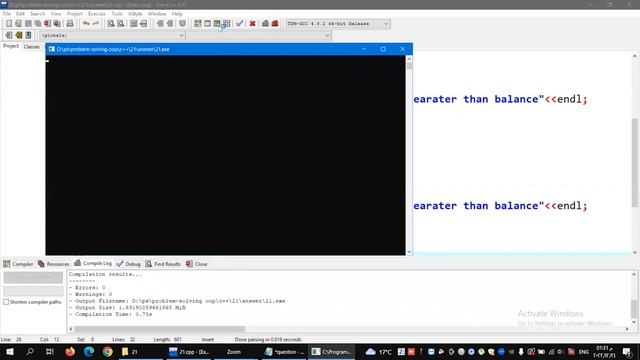Click the Close All toolbar icon
Screen dimensions: 640x360
pos(57,24)
